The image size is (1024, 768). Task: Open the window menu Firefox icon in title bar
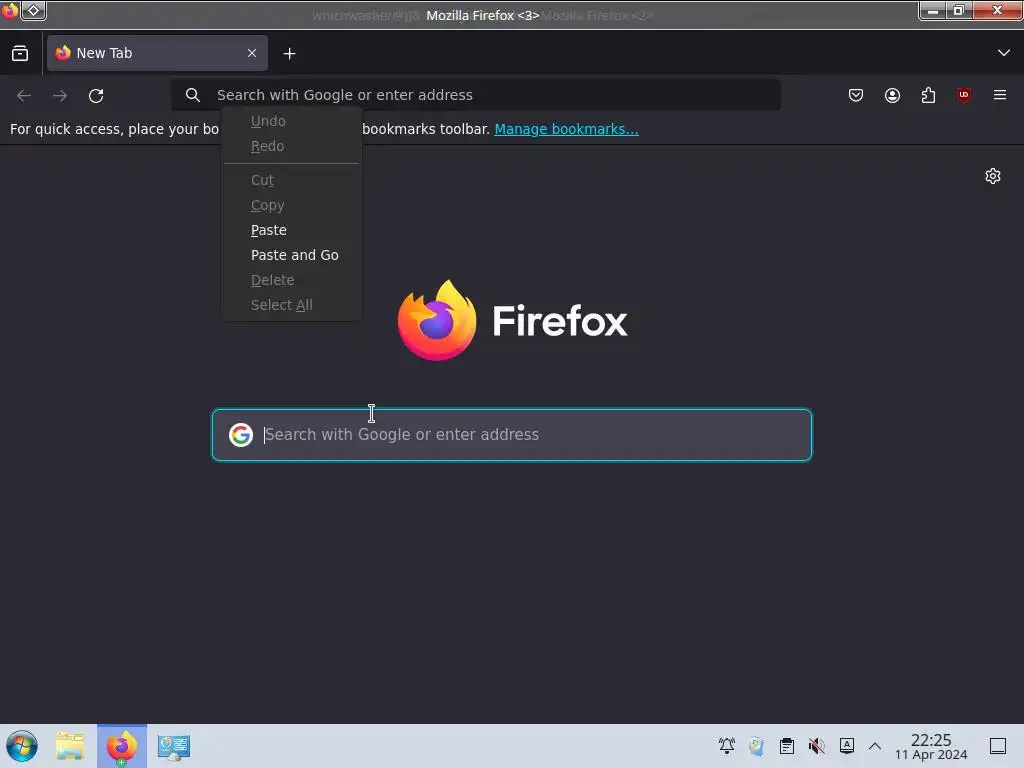(x=10, y=11)
